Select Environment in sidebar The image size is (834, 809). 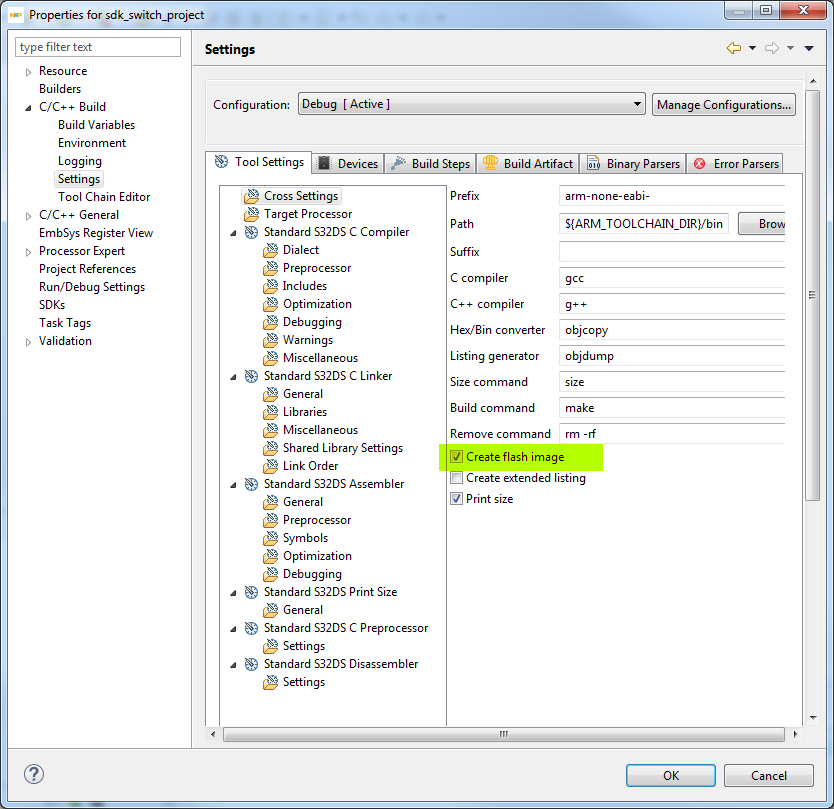(91, 143)
